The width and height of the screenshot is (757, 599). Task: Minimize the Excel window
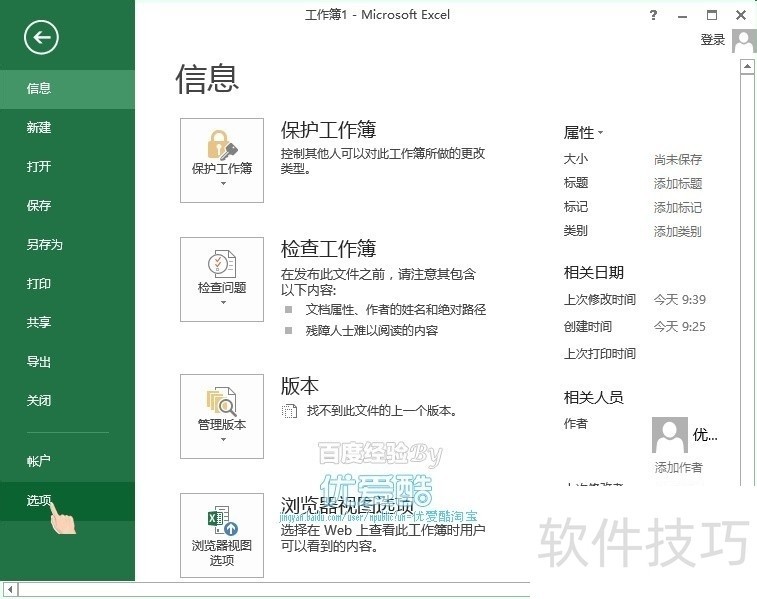pyautogui.click(x=682, y=15)
